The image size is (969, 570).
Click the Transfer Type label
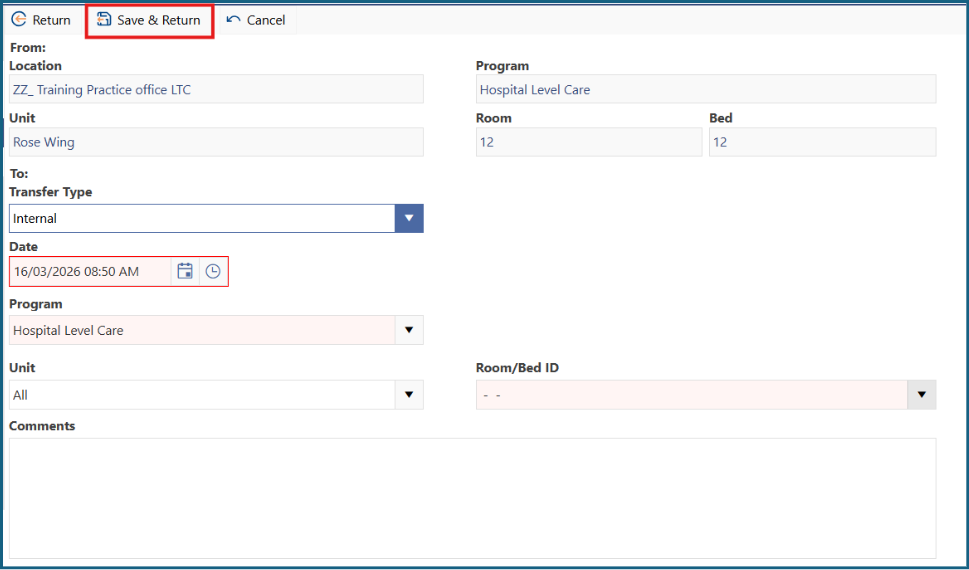(51, 192)
